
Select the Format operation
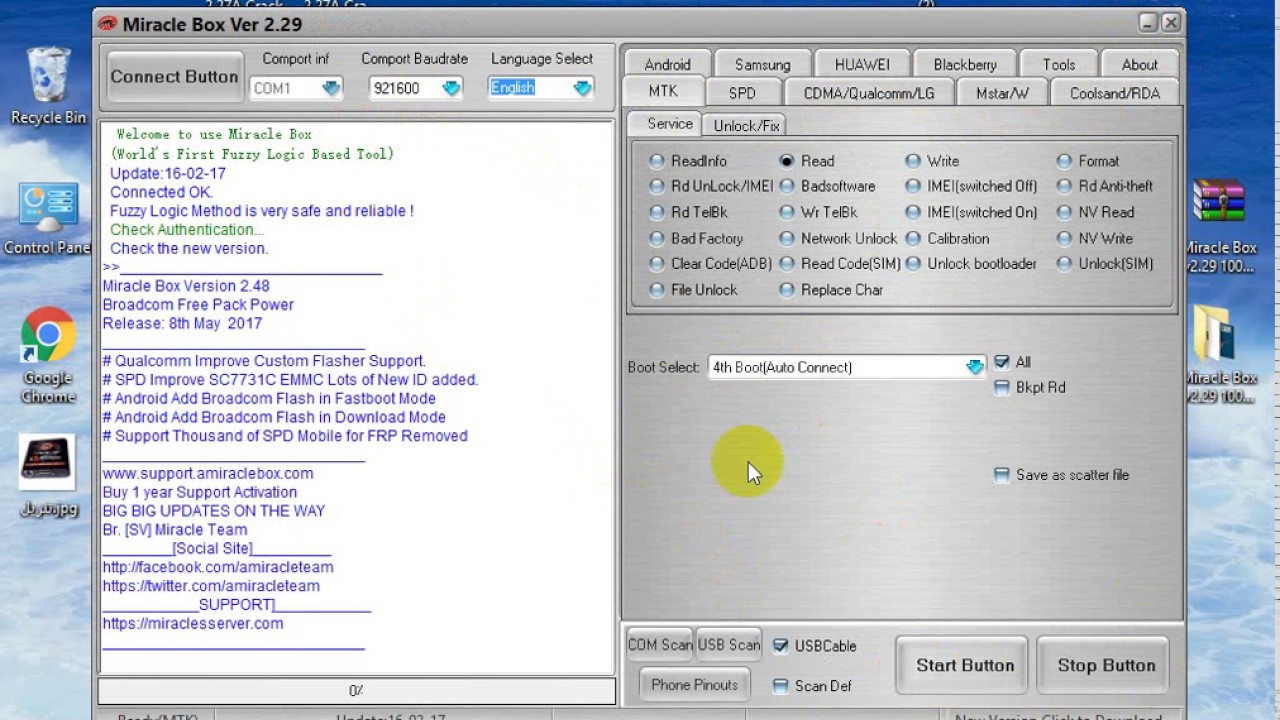point(1064,160)
